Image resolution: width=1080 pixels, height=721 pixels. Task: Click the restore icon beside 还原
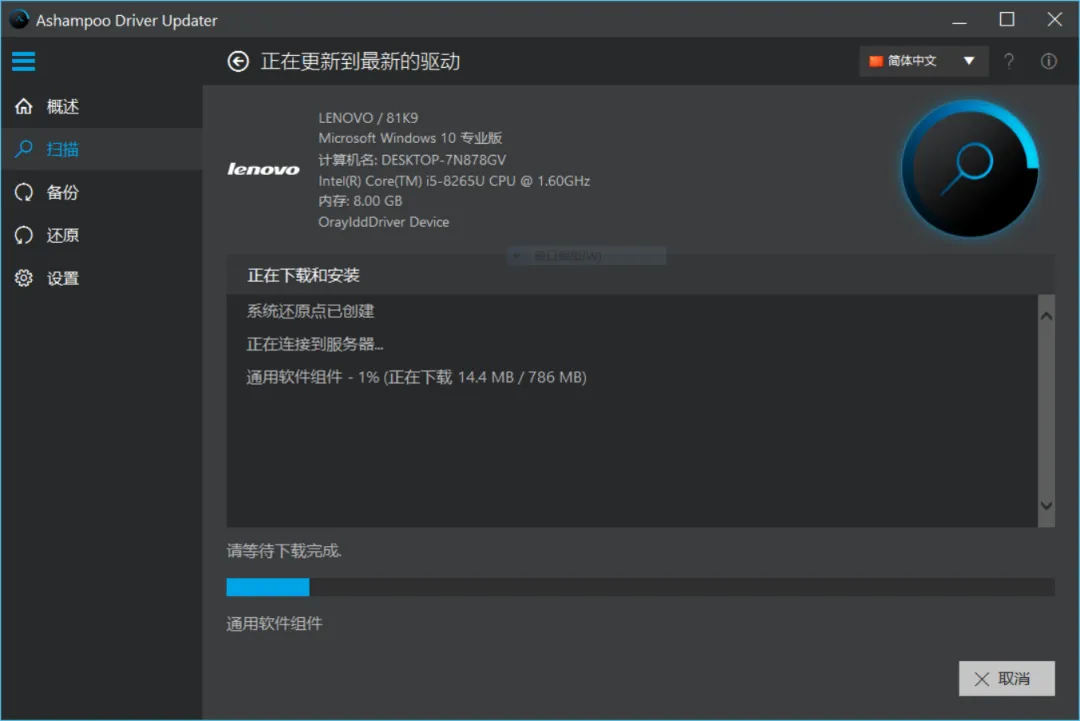pos(24,235)
